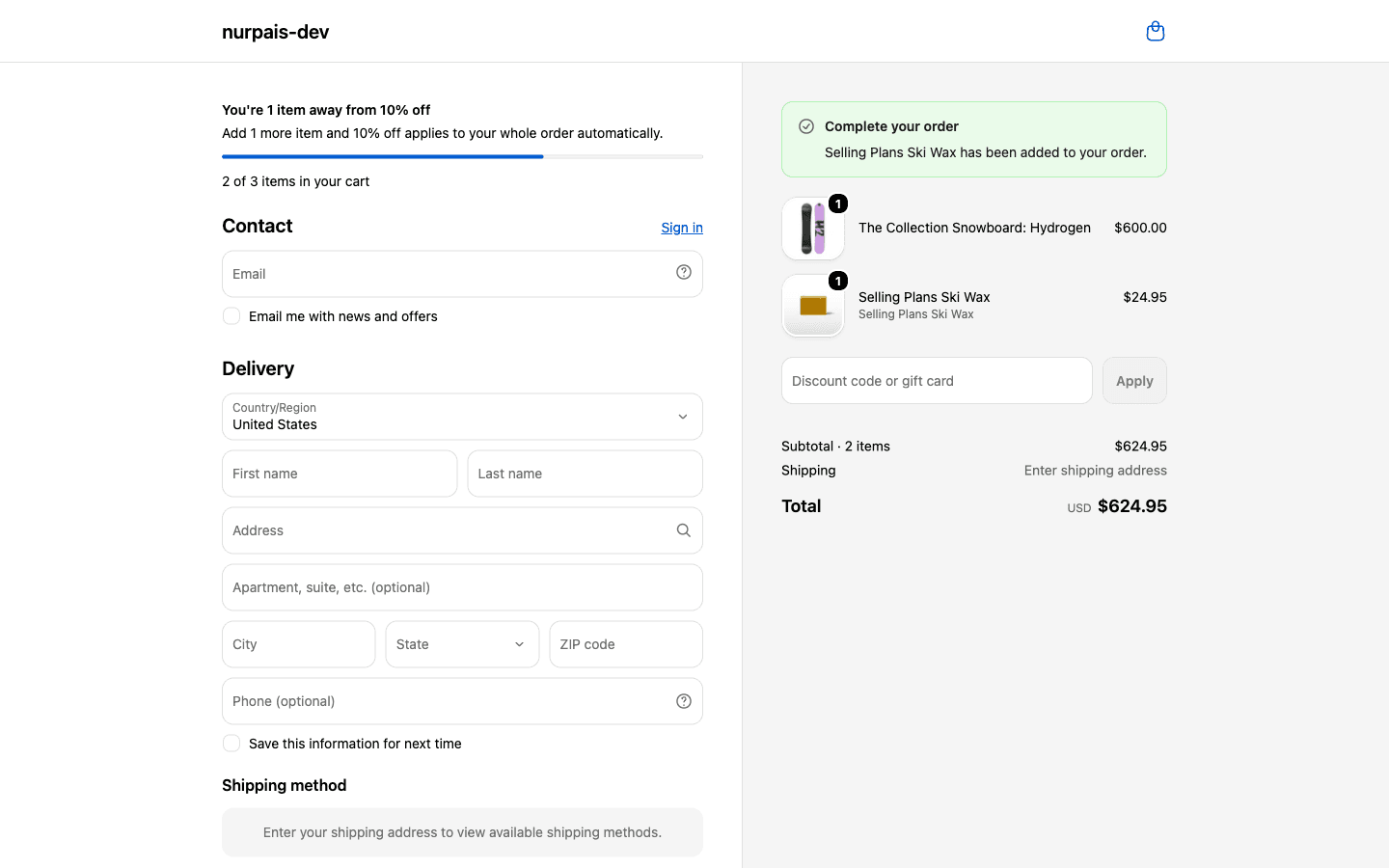This screenshot has width=1389, height=868.
Task: Click 'Subtotal · 2 items' label
Action: click(x=835, y=447)
